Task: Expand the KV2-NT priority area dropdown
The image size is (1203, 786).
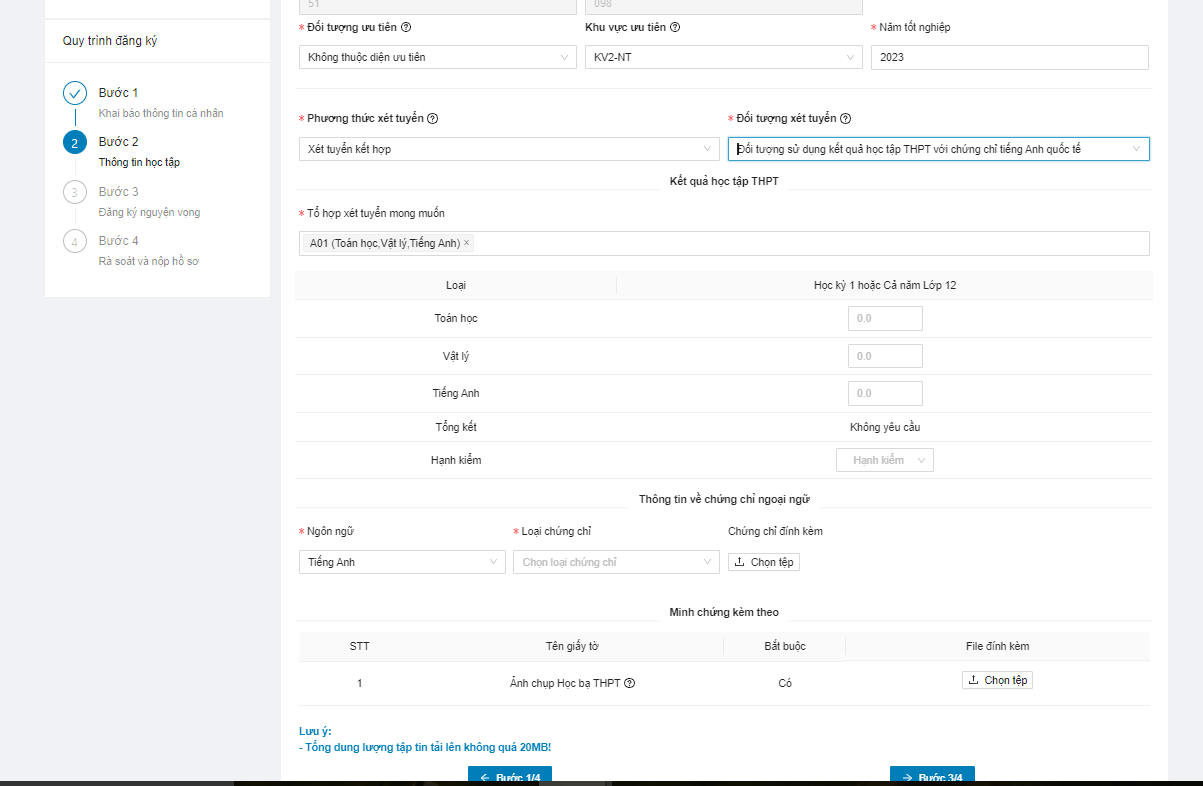Action: [x=723, y=58]
